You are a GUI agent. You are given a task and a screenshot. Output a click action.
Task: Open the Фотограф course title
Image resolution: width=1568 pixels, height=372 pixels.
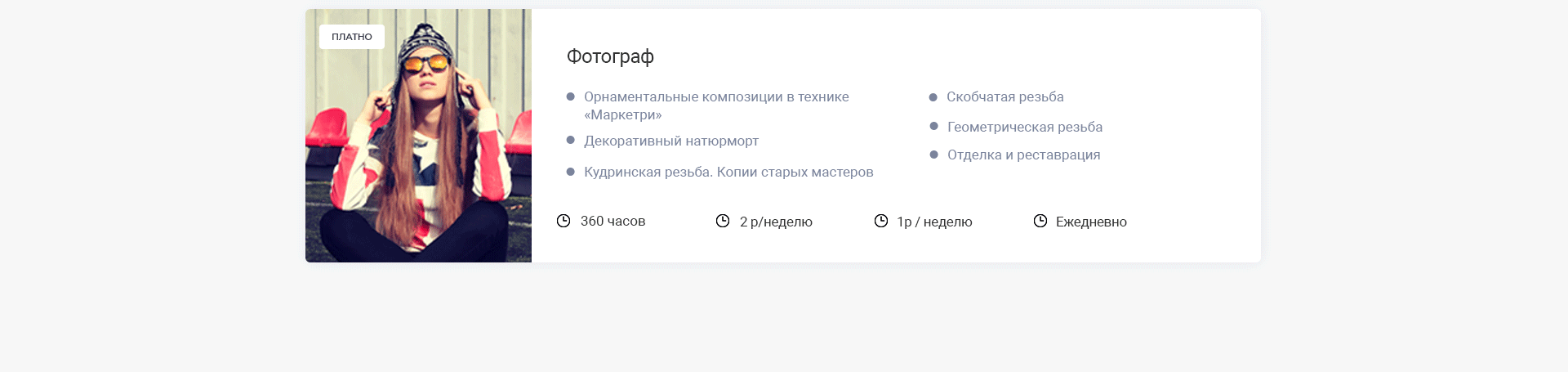tap(610, 56)
